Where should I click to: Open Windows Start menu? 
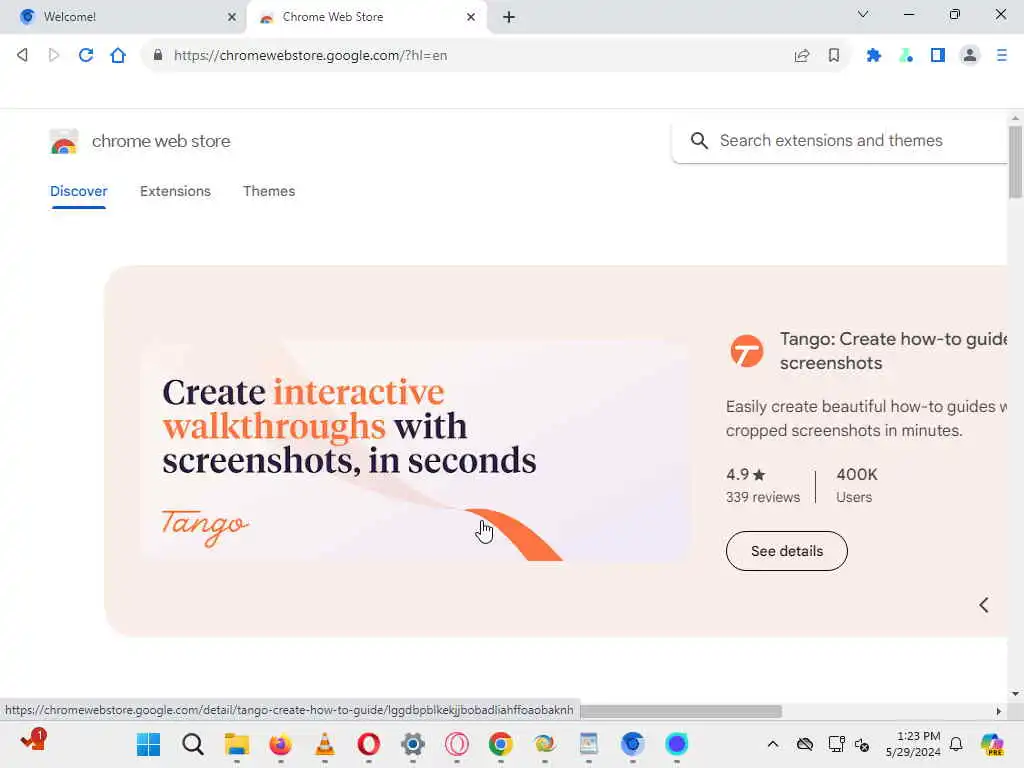point(148,744)
